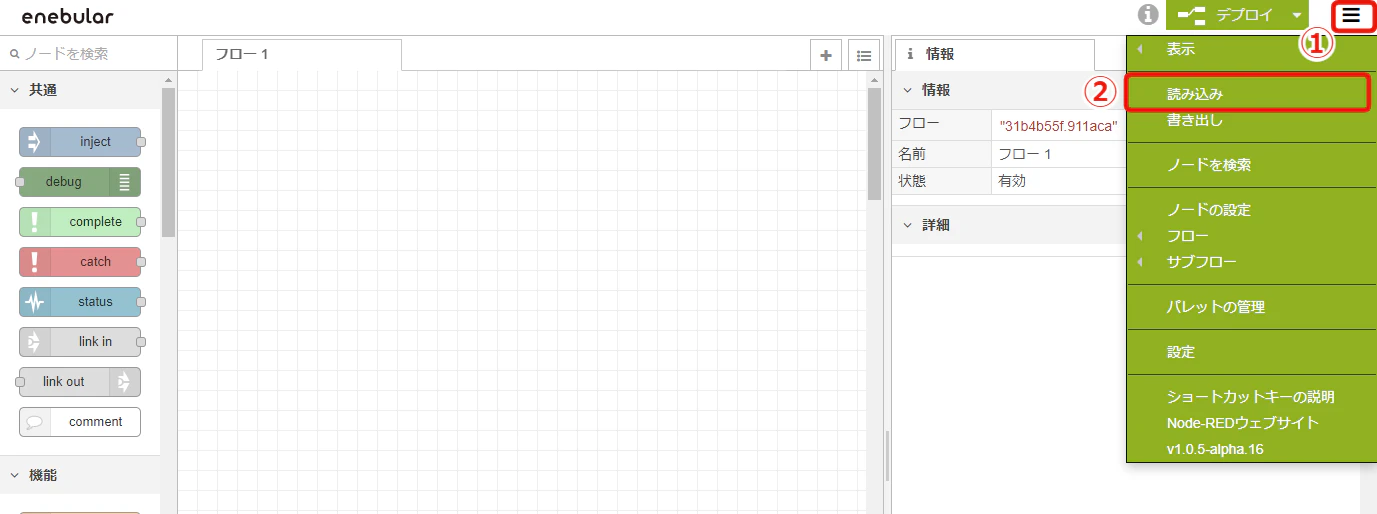Open 設定 from the menu
This screenshot has height=514, width=1377.
(x=1251, y=352)
